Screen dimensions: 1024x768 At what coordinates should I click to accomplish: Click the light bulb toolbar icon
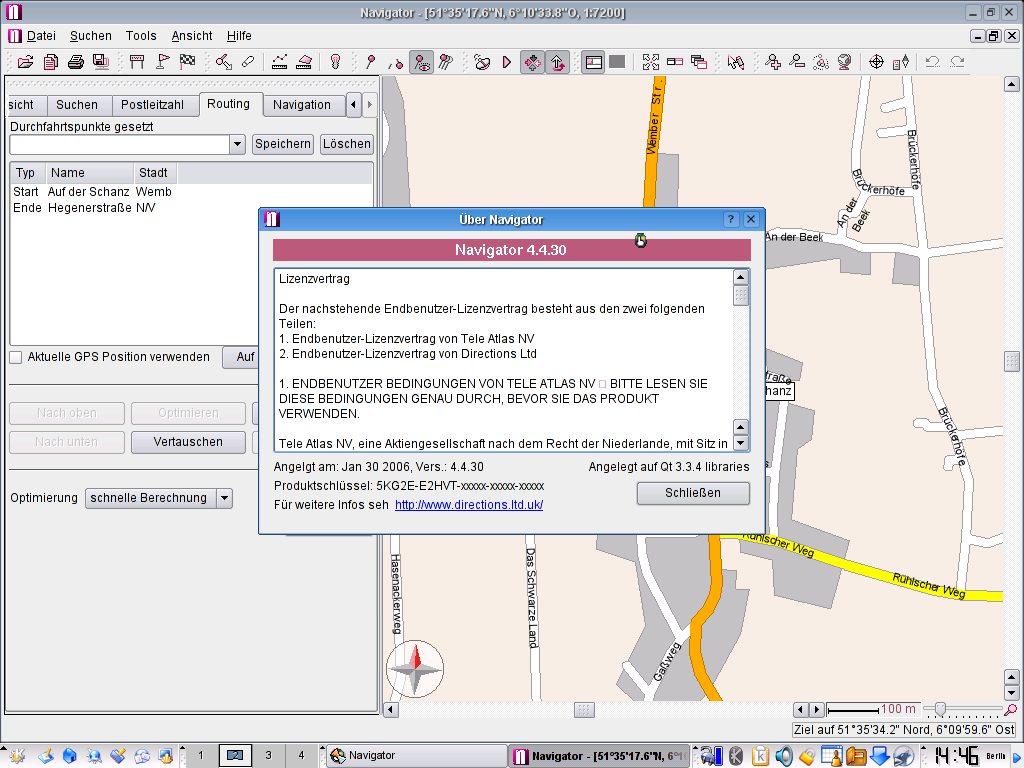(336, 62)
